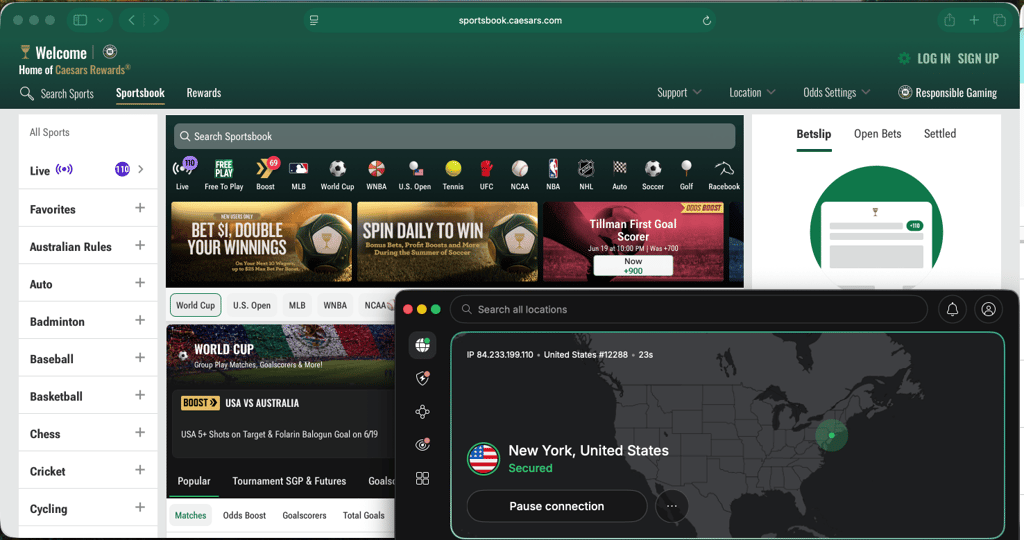This screenshot has width=1024, height=540.
Task: Select Sportsbook navigation tab
Action: (x=140, y=93)
